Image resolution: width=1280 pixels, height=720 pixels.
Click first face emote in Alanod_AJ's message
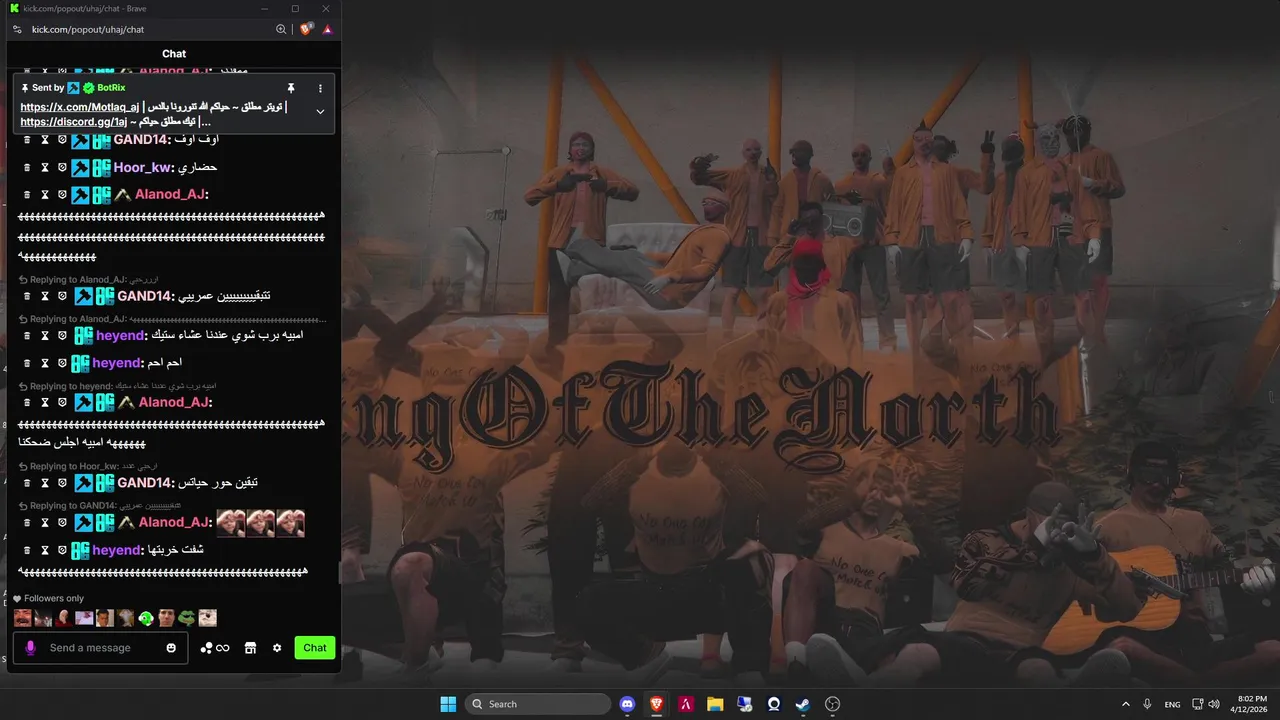(231, 523)
